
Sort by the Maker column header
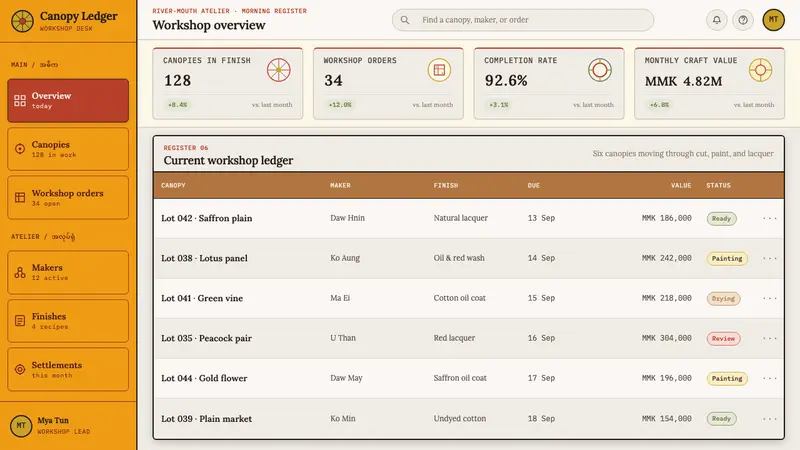[x=340, y=185]
